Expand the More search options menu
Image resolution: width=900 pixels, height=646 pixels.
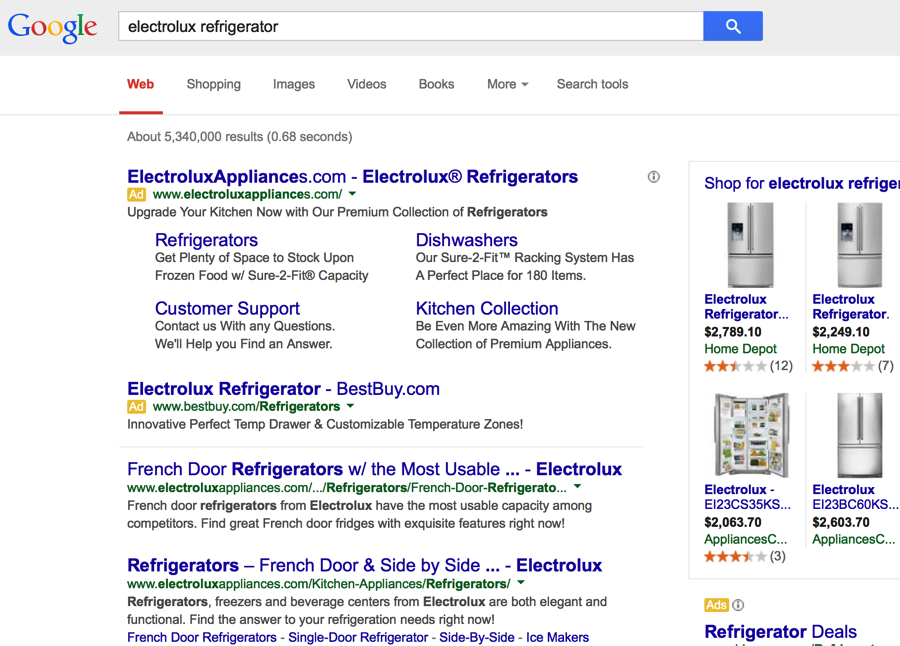[507, 84]
